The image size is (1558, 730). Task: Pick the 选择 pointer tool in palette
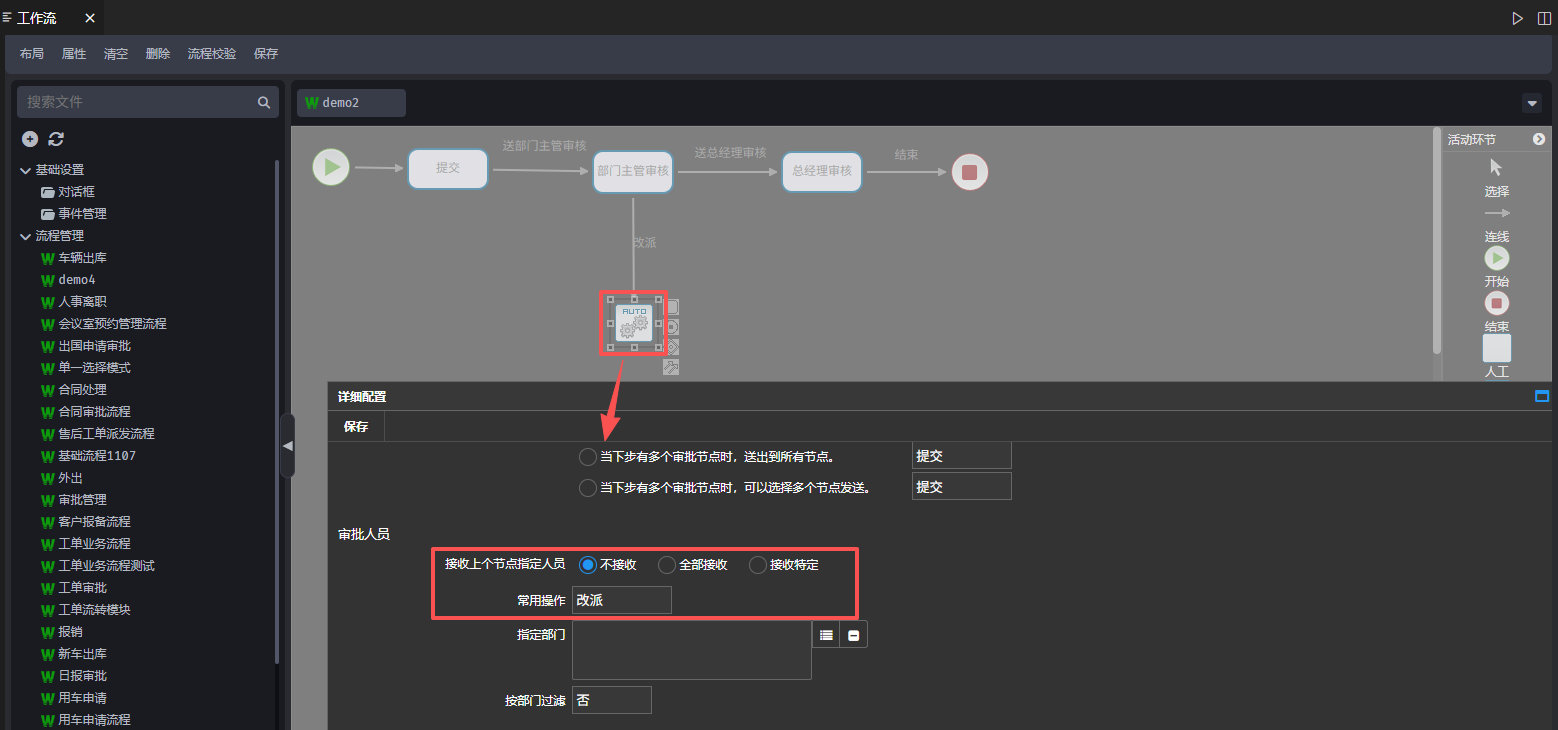1496,168
